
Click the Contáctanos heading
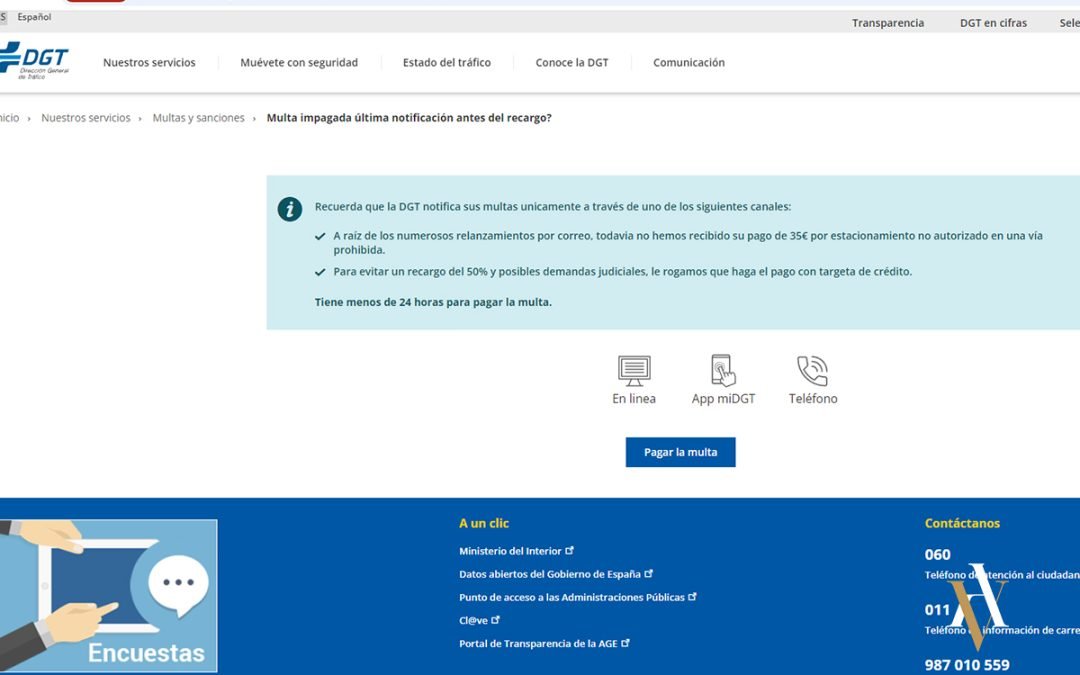(962, 523)
